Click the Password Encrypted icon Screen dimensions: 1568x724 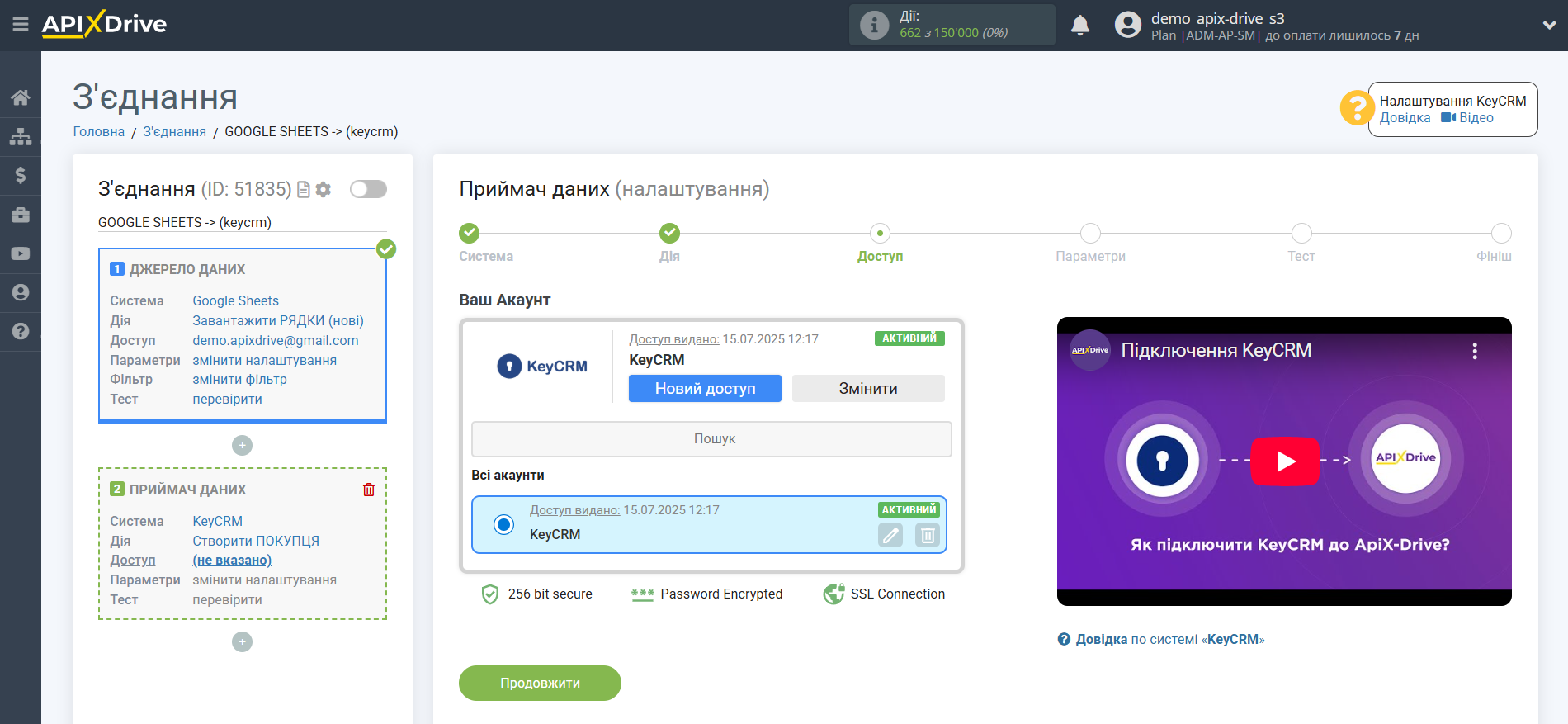(x=643, y=594)
